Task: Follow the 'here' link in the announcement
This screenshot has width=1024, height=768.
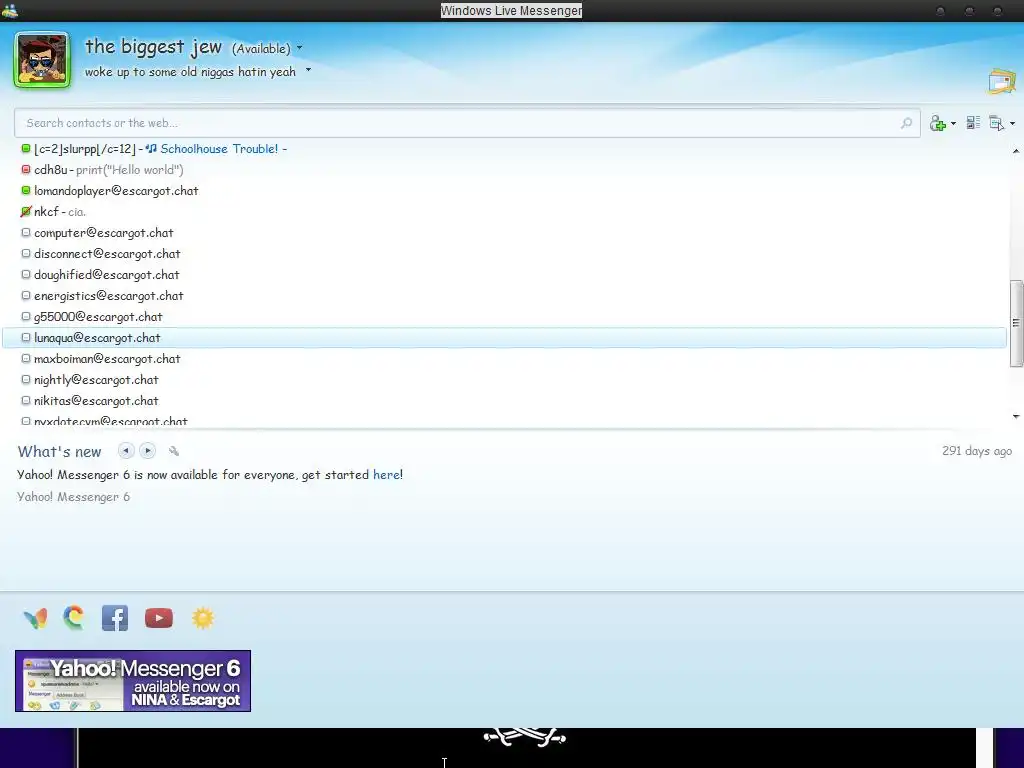Action: point(386,475)
